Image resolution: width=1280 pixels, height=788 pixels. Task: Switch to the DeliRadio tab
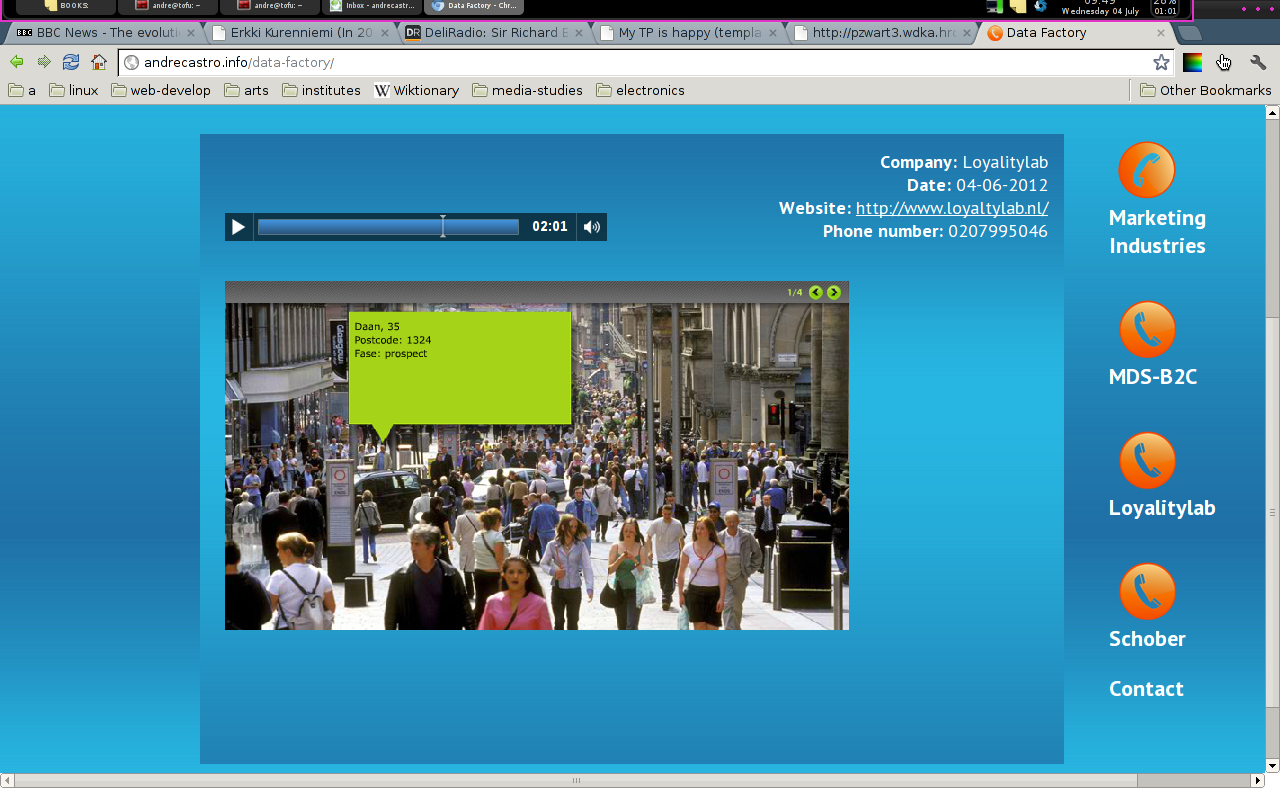494,32
